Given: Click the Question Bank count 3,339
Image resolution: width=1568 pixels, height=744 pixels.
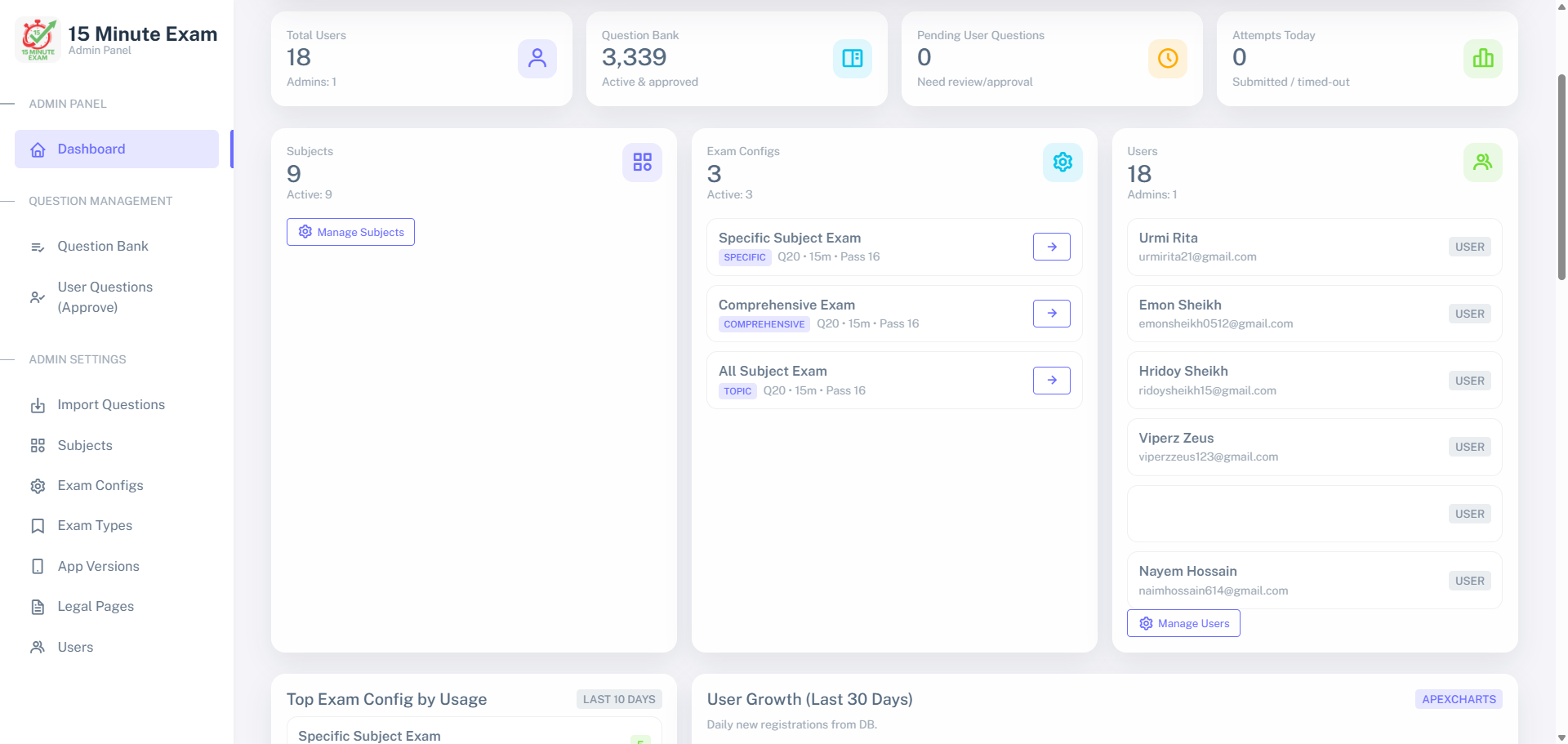Looking at the screenshot, I should tap(635, 57).
